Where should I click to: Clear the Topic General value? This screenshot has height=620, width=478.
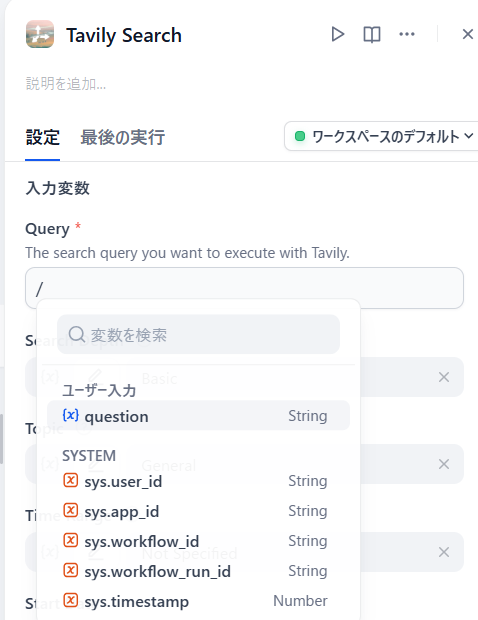coord(444,464)
